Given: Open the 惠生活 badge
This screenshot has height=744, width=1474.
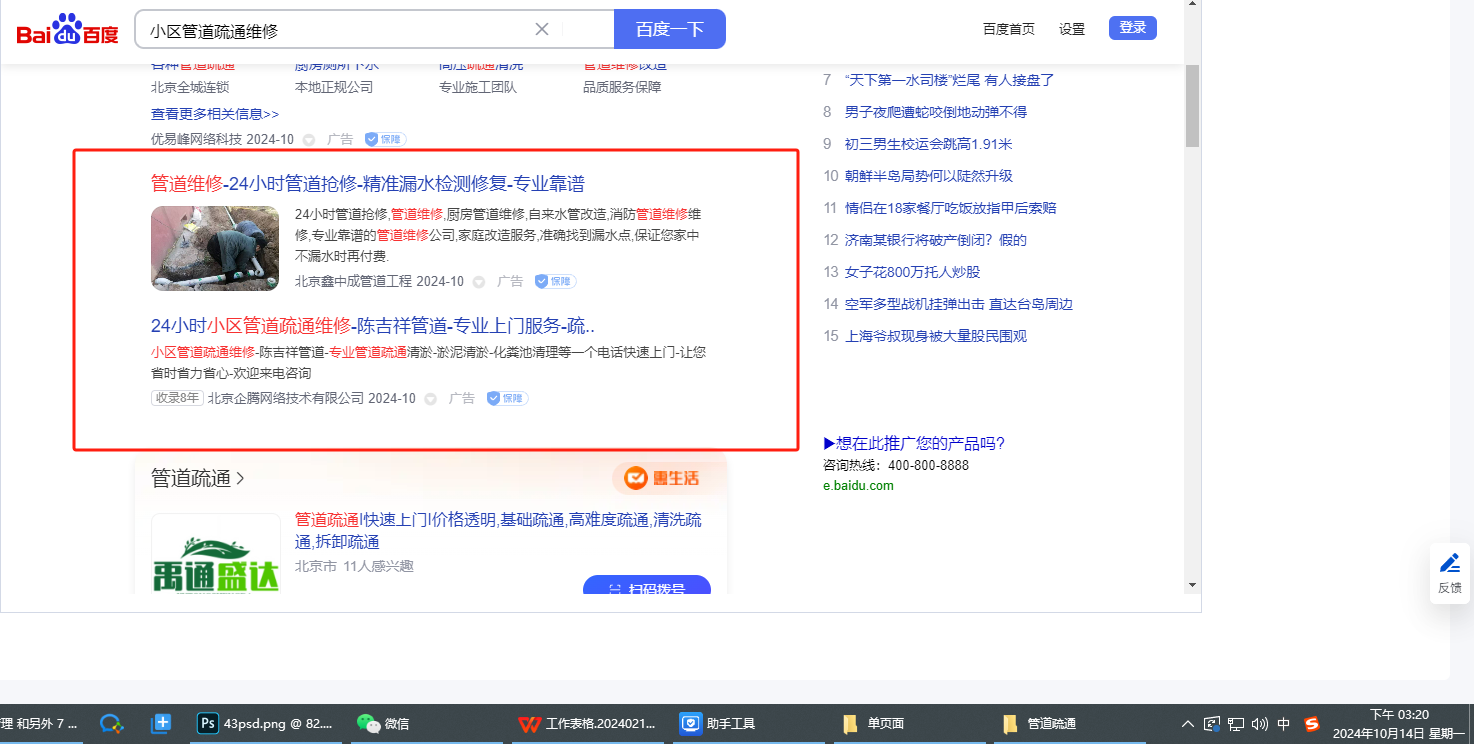Looking at the screenshot, I should (x=662, y=478).
